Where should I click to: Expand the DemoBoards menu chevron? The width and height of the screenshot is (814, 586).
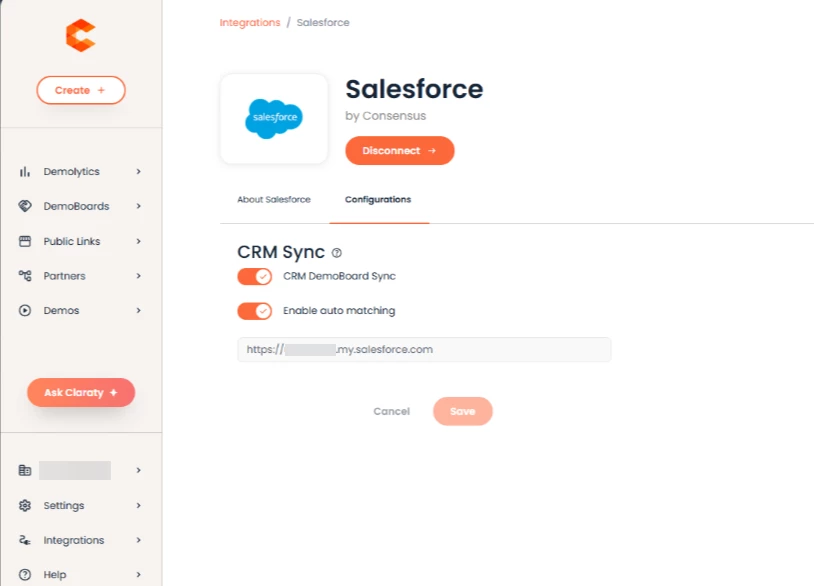pyautogui.click(x=139, y=206)
